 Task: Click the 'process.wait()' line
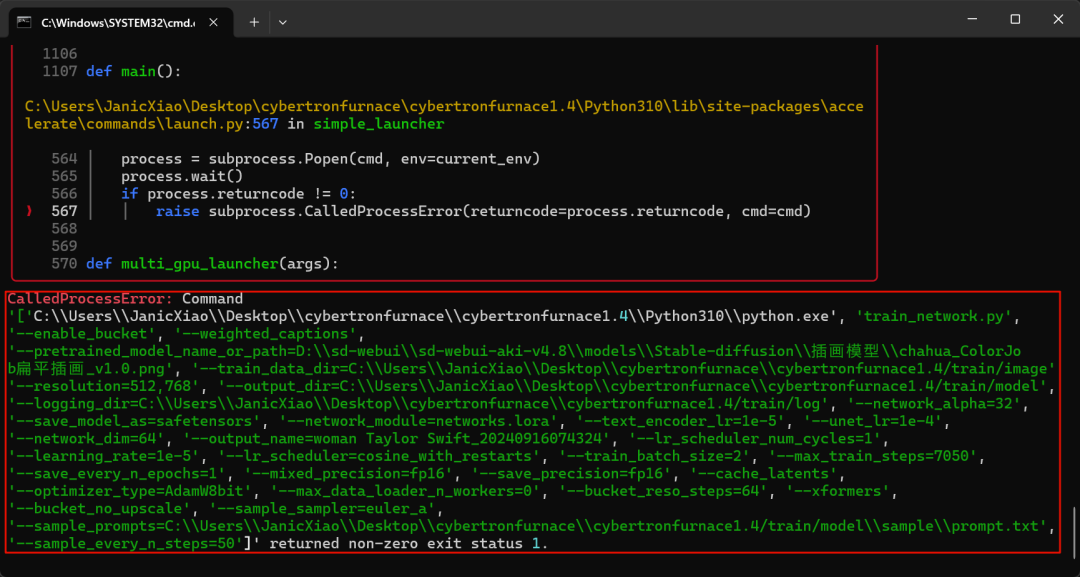pos(182,176)
